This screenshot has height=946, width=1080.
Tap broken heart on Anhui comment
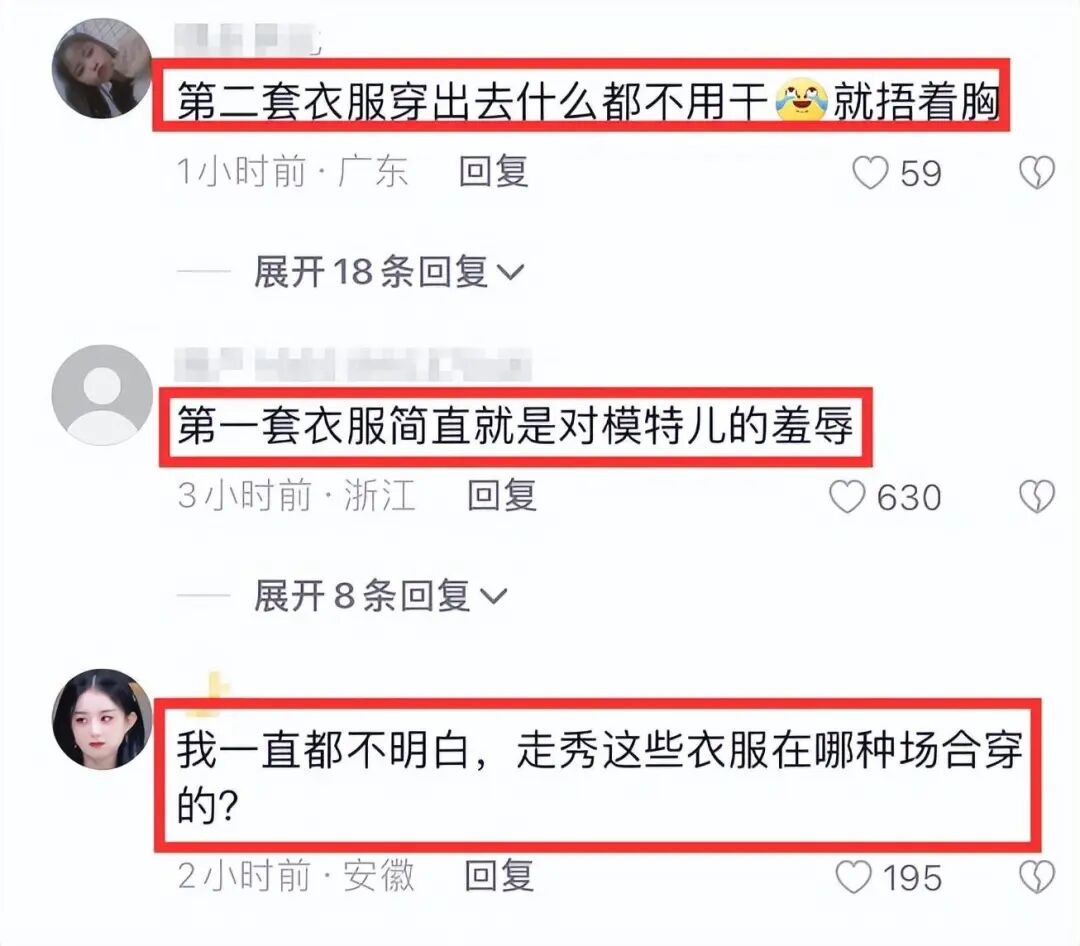(x=1037, y=877)
